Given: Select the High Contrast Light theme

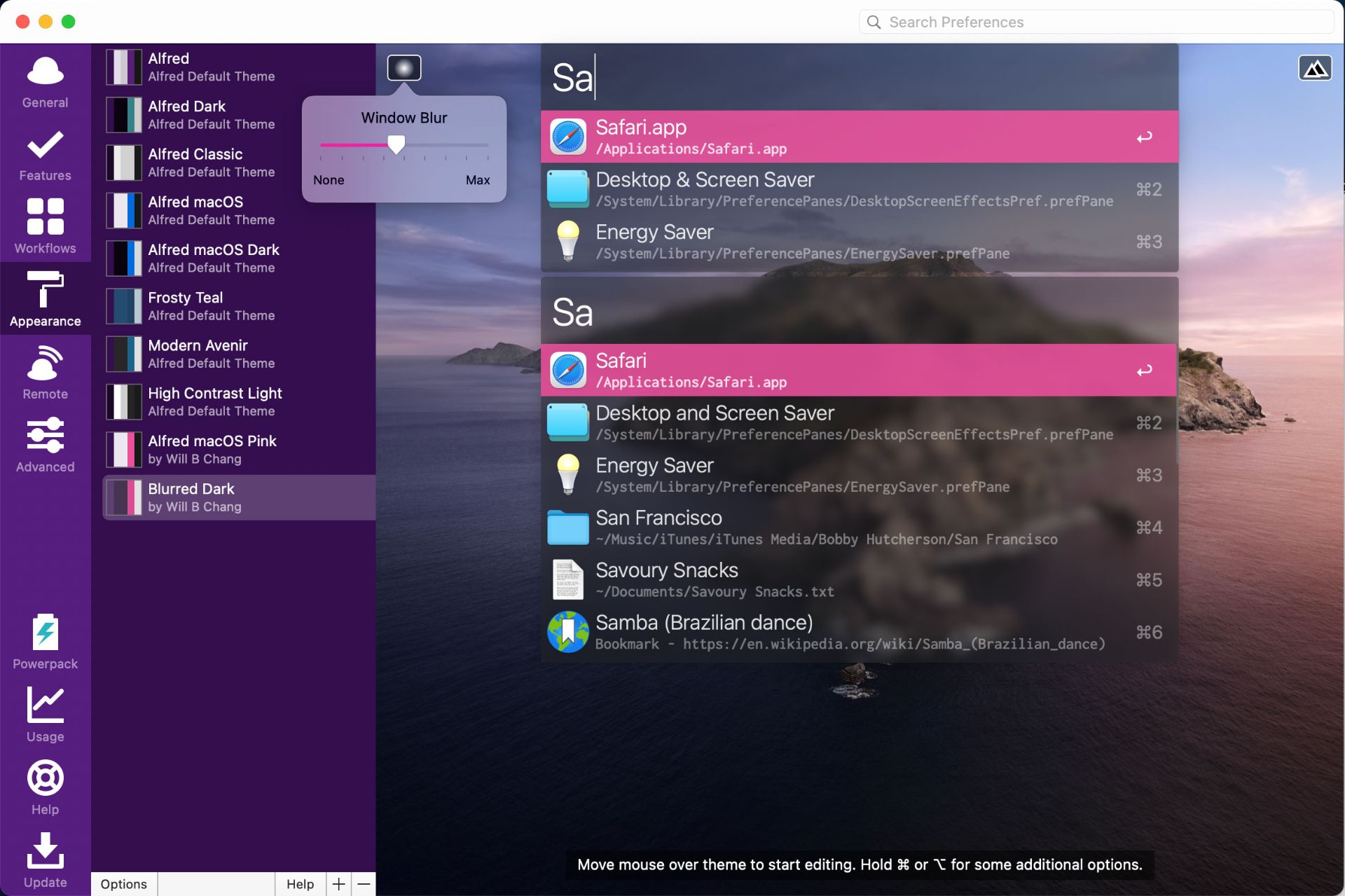Looking at the screenshot, I should (239, 401).
